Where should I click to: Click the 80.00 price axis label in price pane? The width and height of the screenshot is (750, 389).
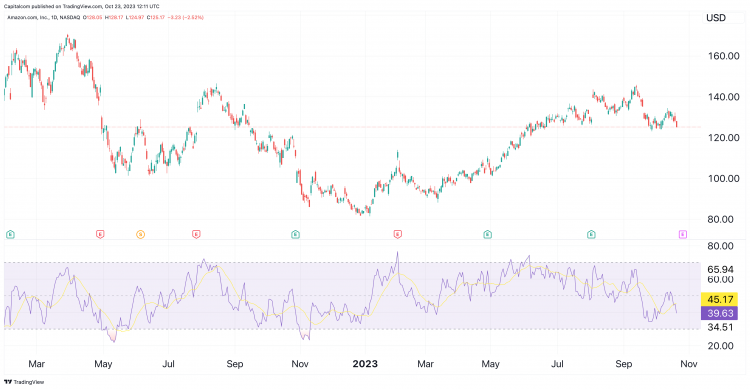pyautogui.click(x=720, y=219)
